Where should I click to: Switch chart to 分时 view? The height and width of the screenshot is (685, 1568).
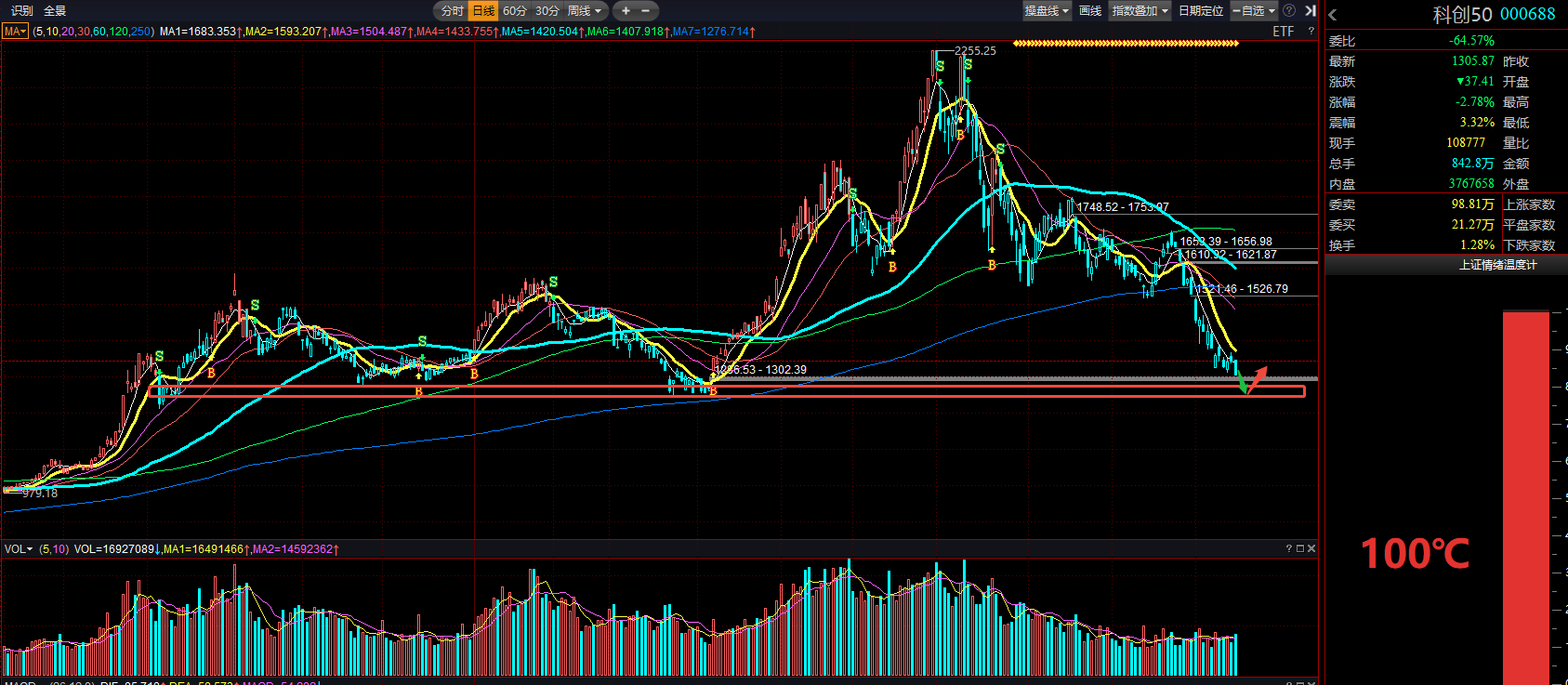tap(452, 11)
